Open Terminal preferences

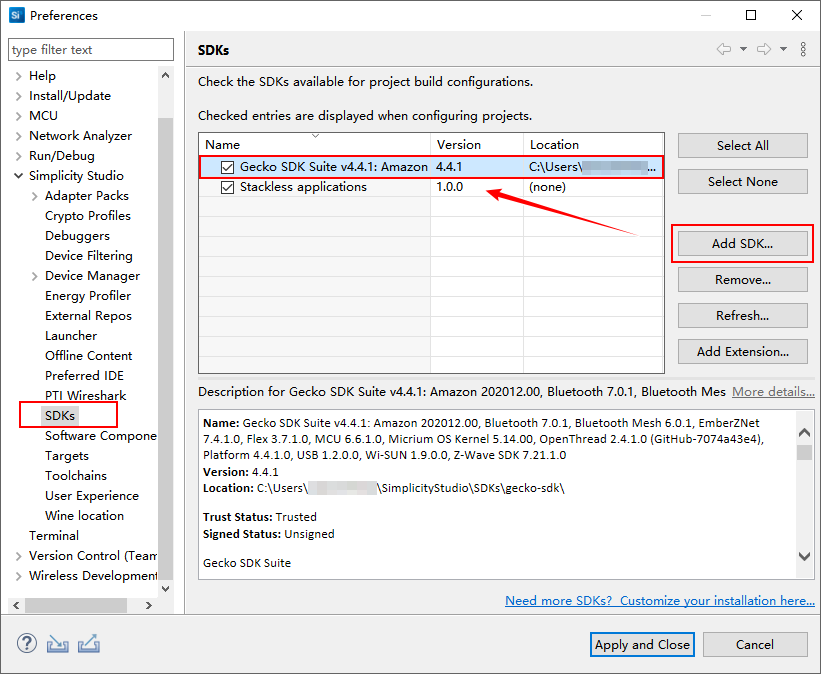[x=54, y=535]
